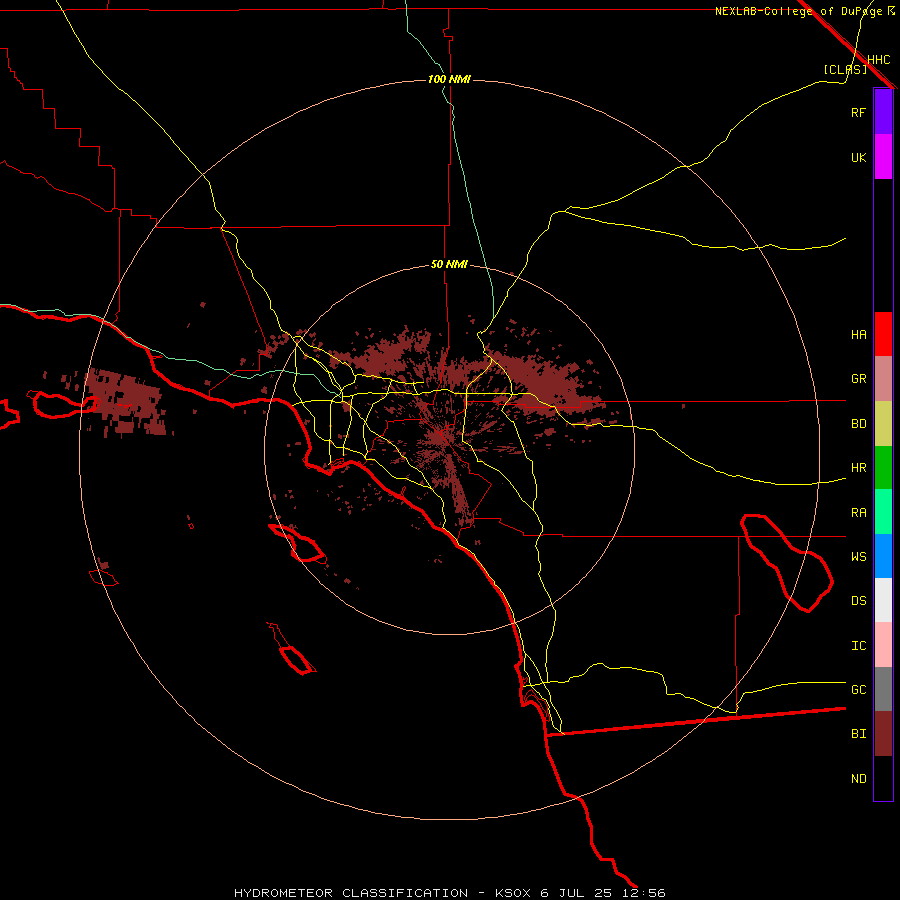Click the RF legend label

[x=858, y=113]
